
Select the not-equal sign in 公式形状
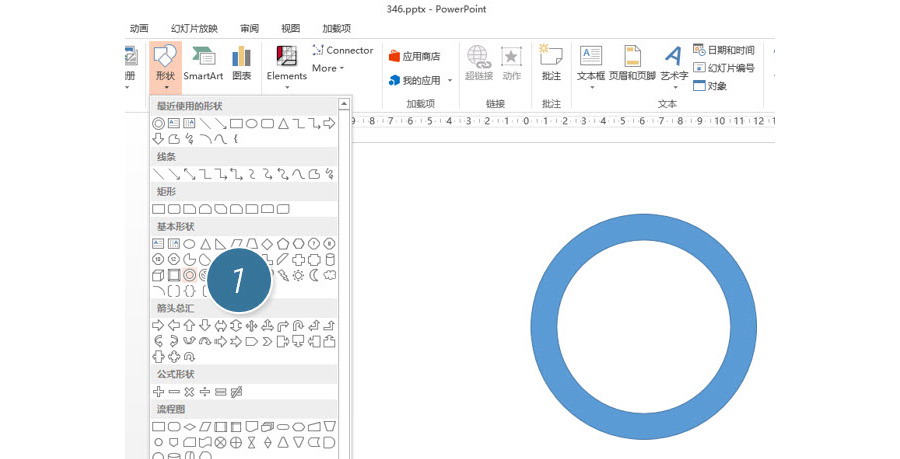(236, 392)
